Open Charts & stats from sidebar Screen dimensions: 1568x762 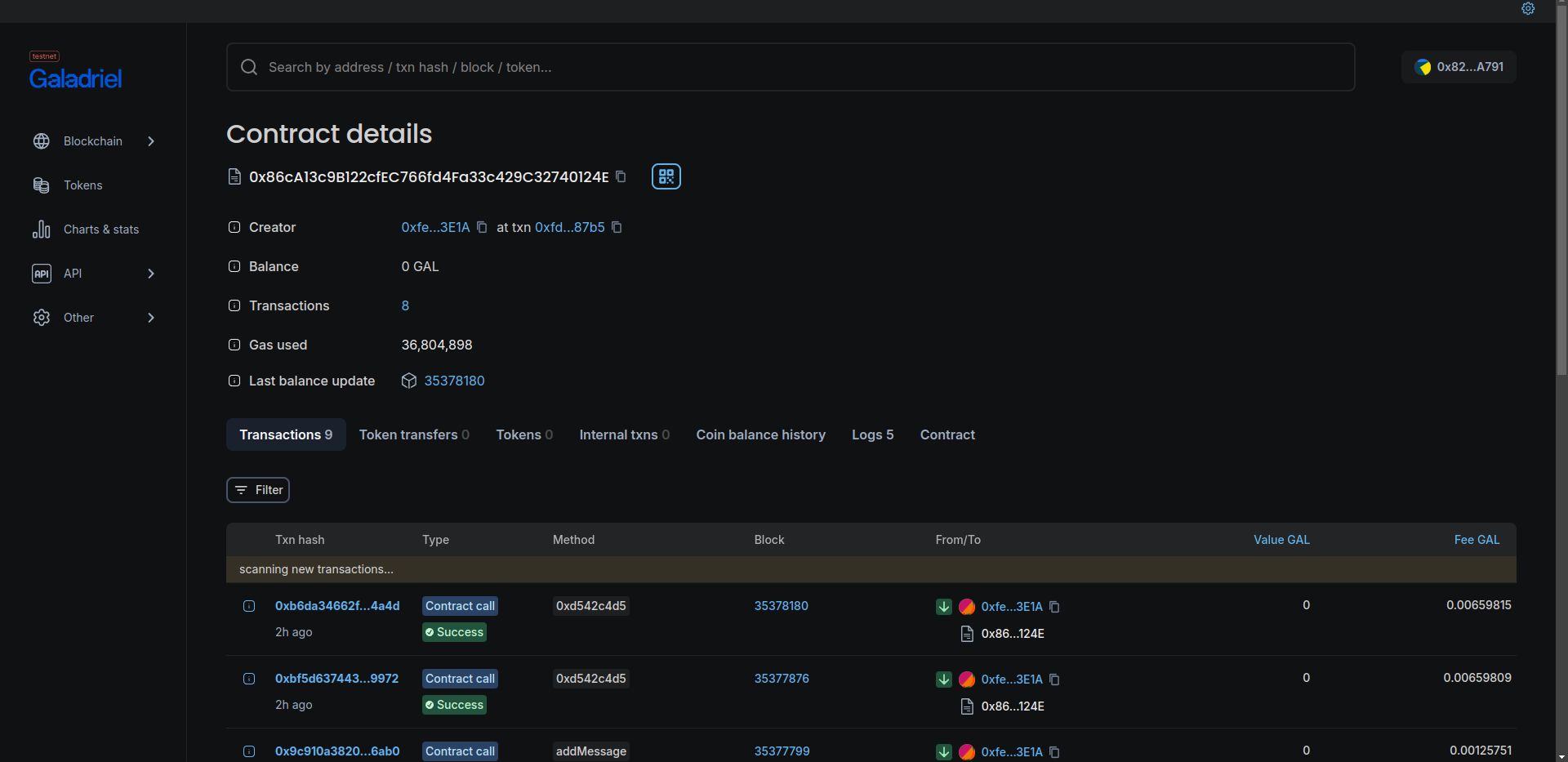(101, 229)
